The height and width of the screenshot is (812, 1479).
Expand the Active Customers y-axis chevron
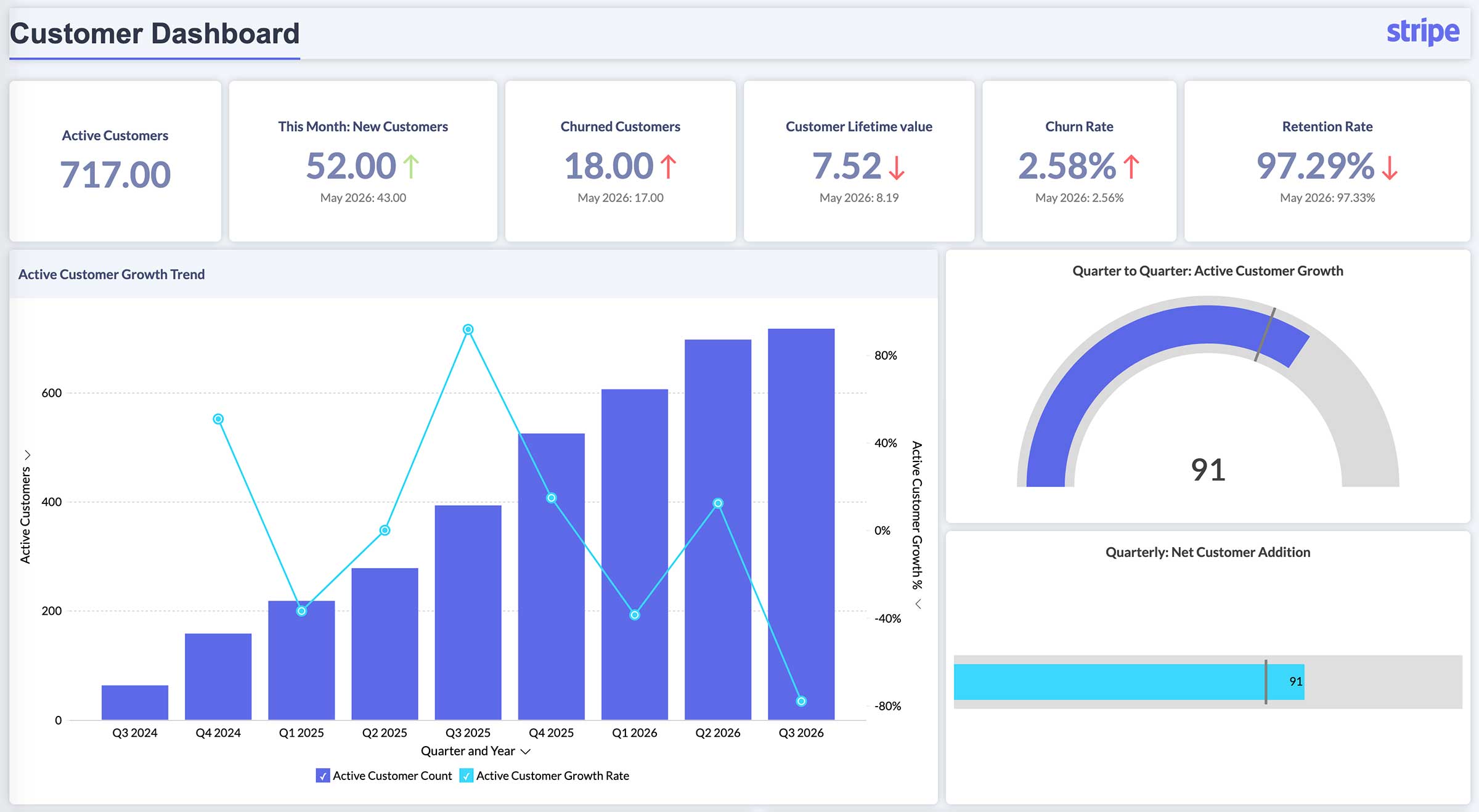[x=27, y=455]
